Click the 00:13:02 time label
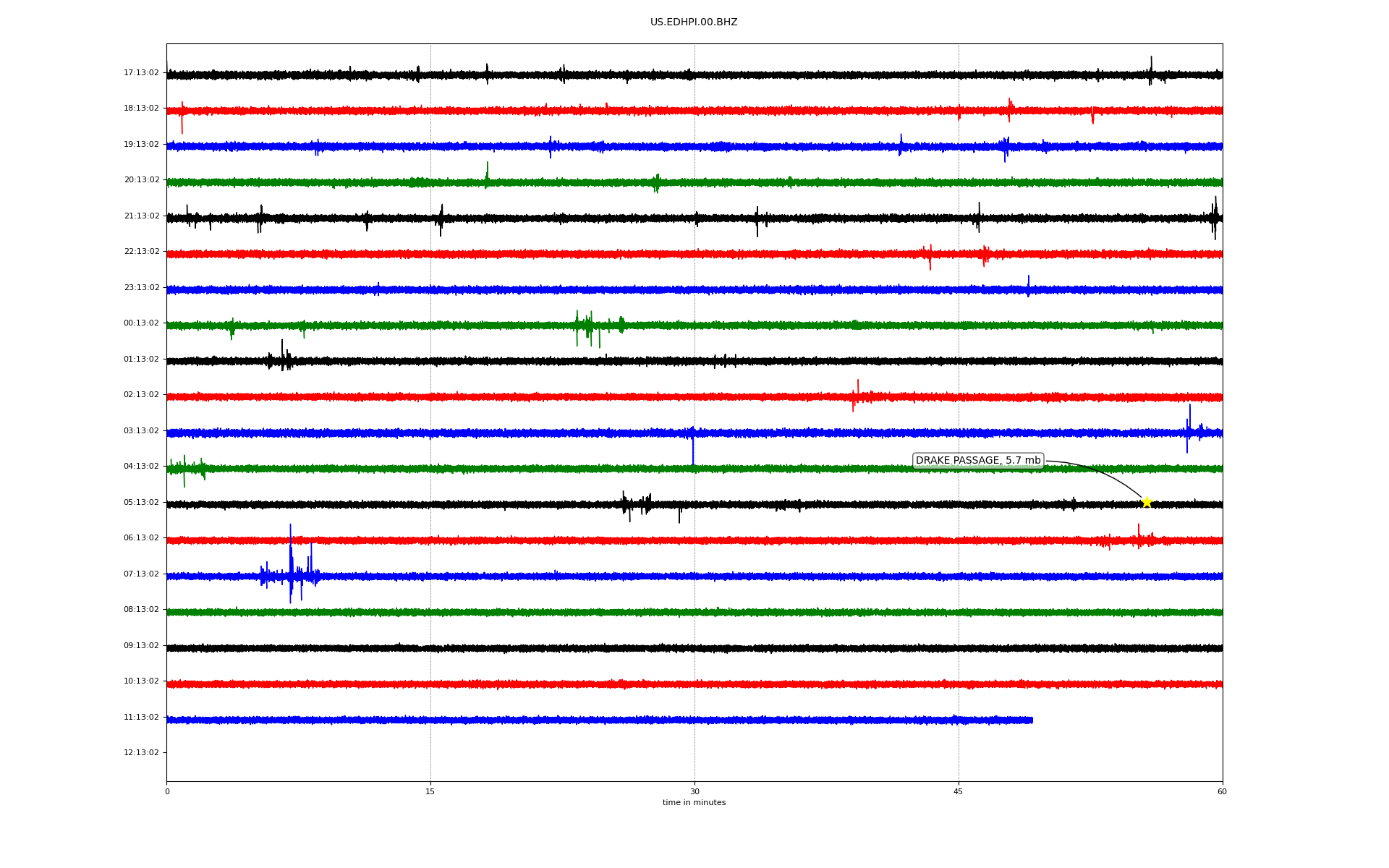 (x=141, y=323)
